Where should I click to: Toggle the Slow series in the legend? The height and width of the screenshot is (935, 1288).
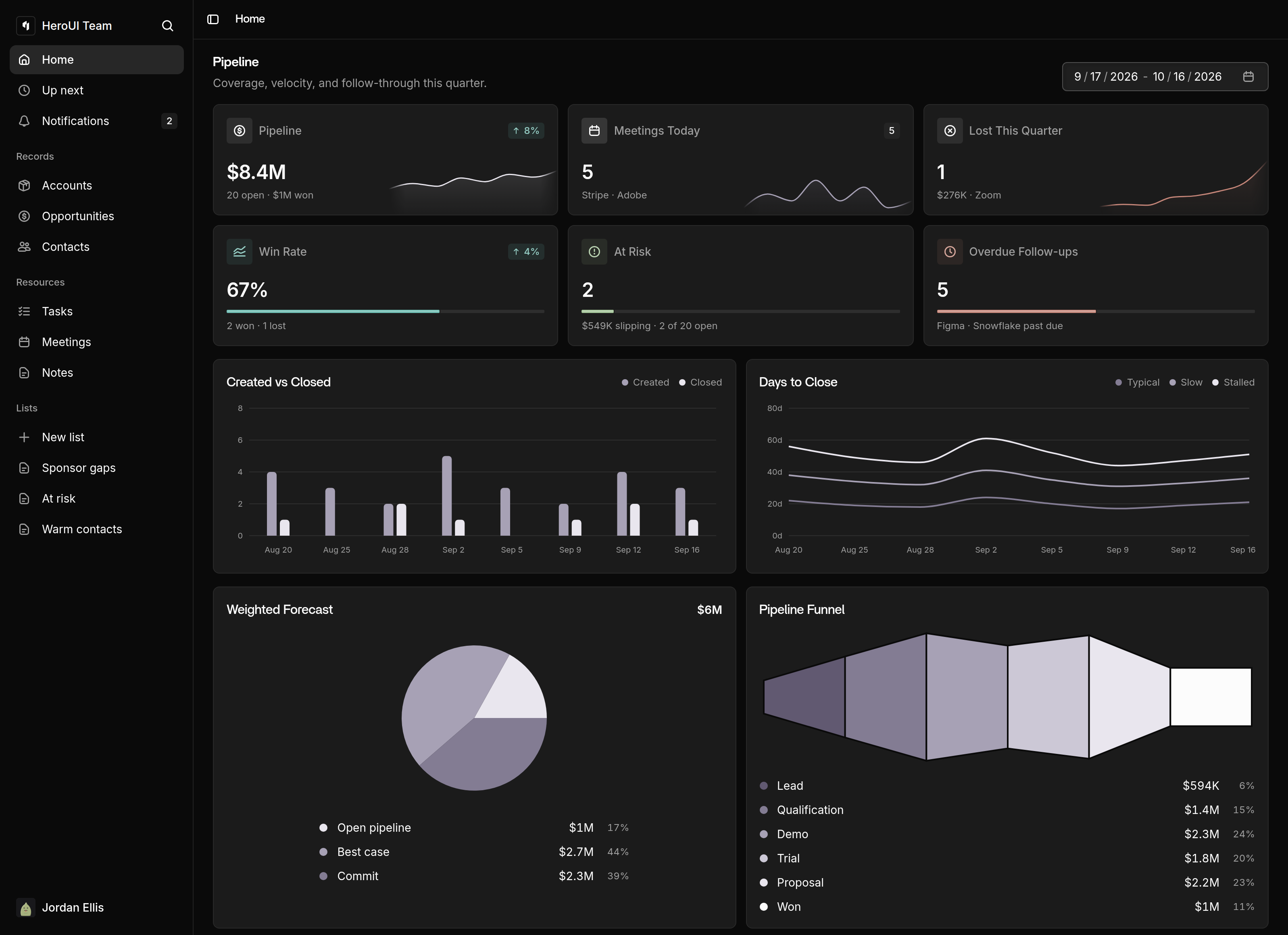click(1186, 382)
